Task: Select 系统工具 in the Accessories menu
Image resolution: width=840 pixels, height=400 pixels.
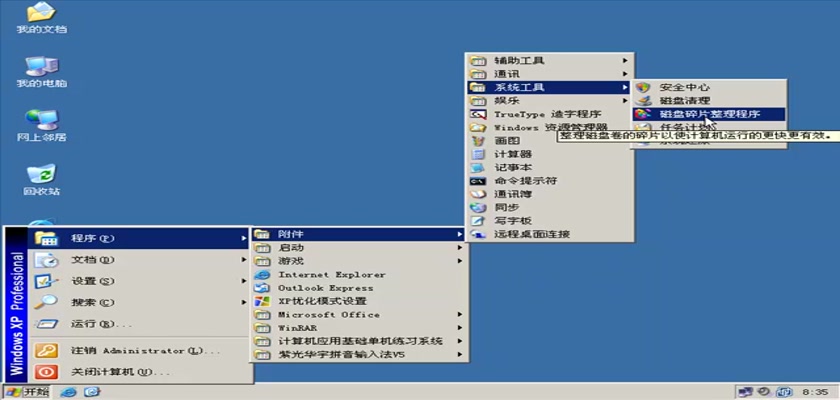Action: coord(550,87)
